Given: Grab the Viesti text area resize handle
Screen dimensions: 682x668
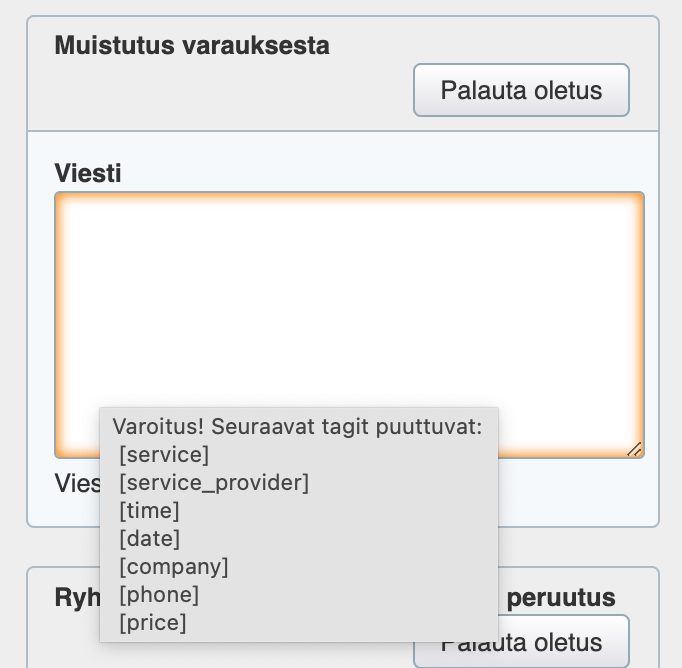Looking at the screenshot, I should click(634, 449).
